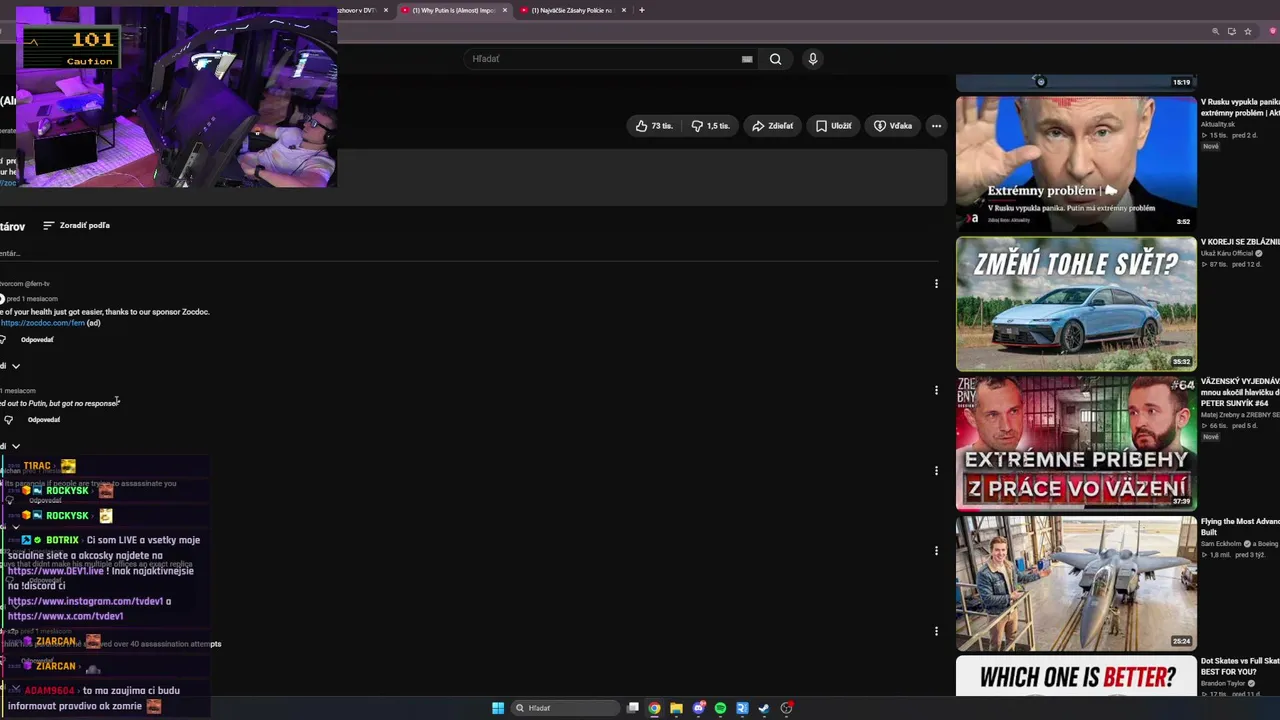Open 'Flying the Most Advanced' video title

(x=1240, y=527)
